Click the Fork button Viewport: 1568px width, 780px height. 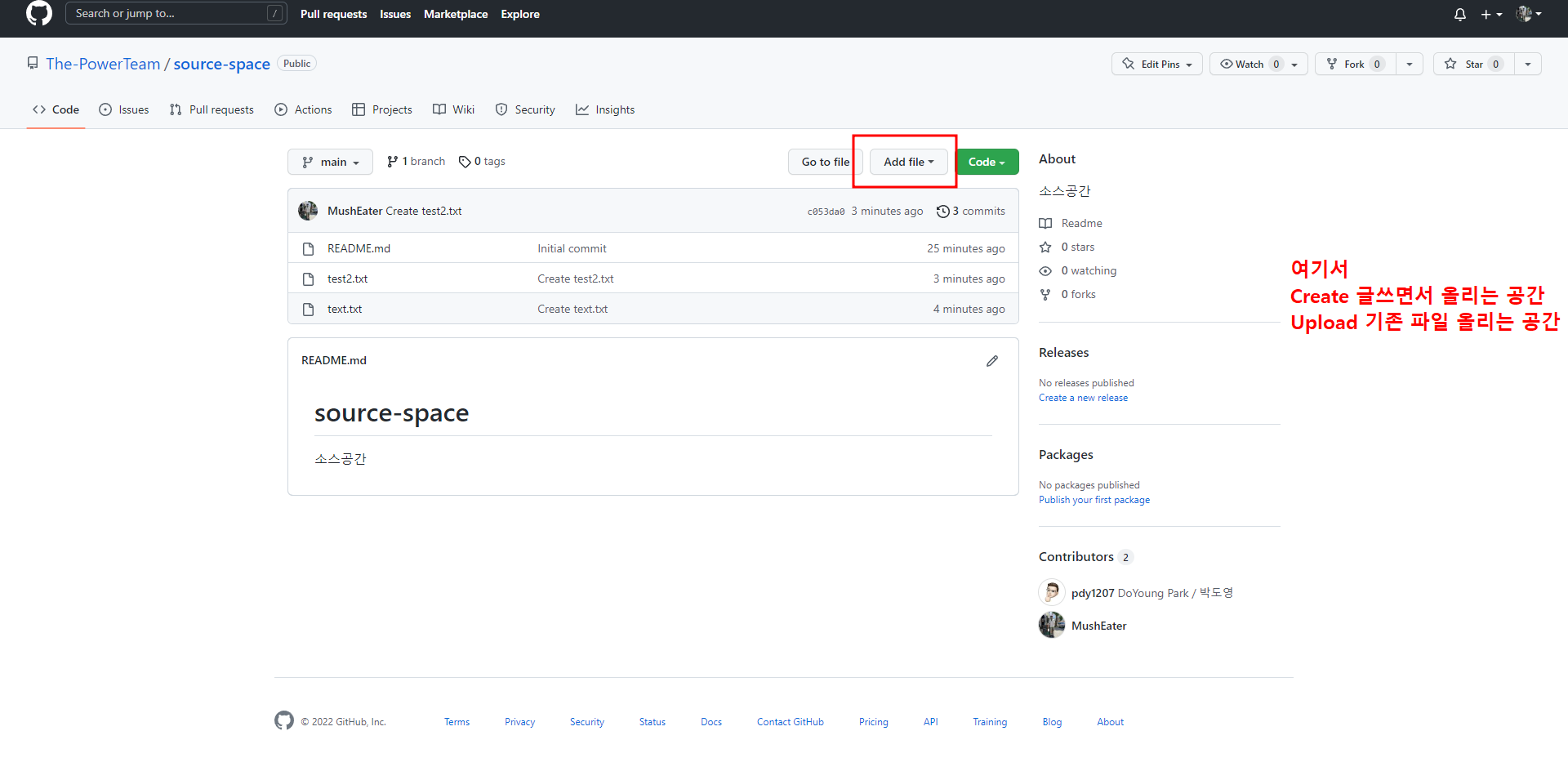click(x=1354, y=64)
